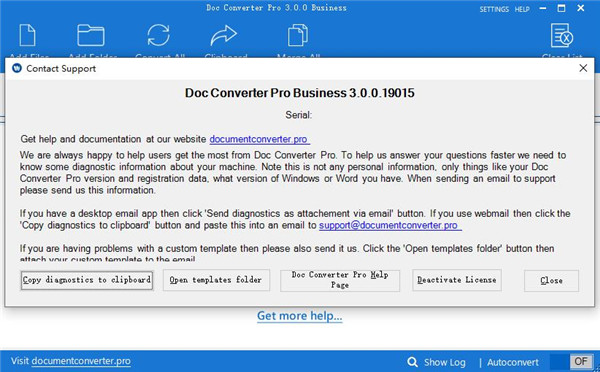Open the SETTINGS menu
The height and width of the screenshot is (372, 600).
click(494, 9)
